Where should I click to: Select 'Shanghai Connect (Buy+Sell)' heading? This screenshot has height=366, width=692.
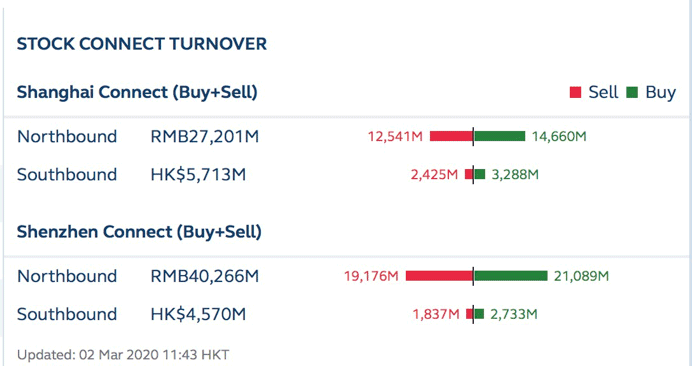pyautogui.click(x=137, y=92)
